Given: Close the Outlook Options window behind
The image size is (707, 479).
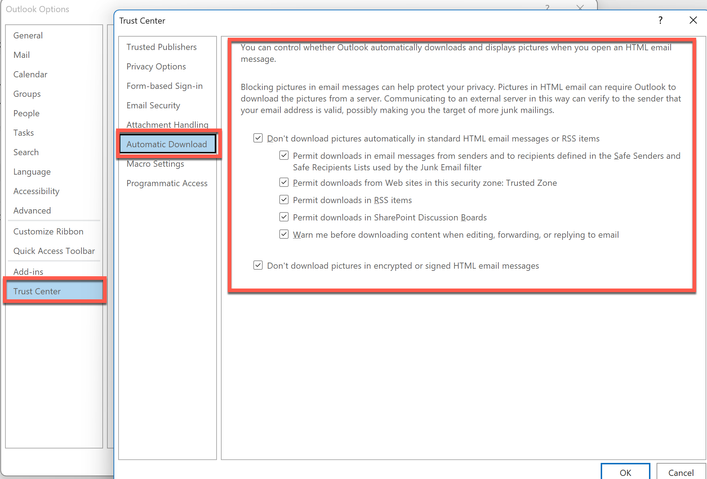Looking at the screenshot, I should 580,7.
